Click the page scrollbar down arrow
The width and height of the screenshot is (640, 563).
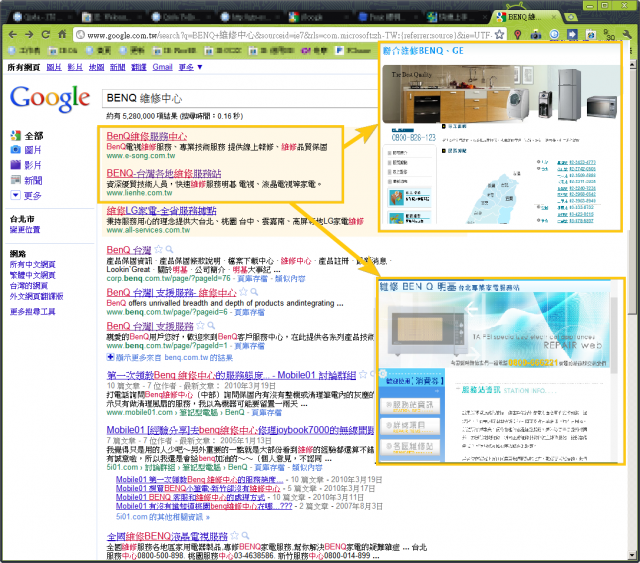(x=633, y=556)
